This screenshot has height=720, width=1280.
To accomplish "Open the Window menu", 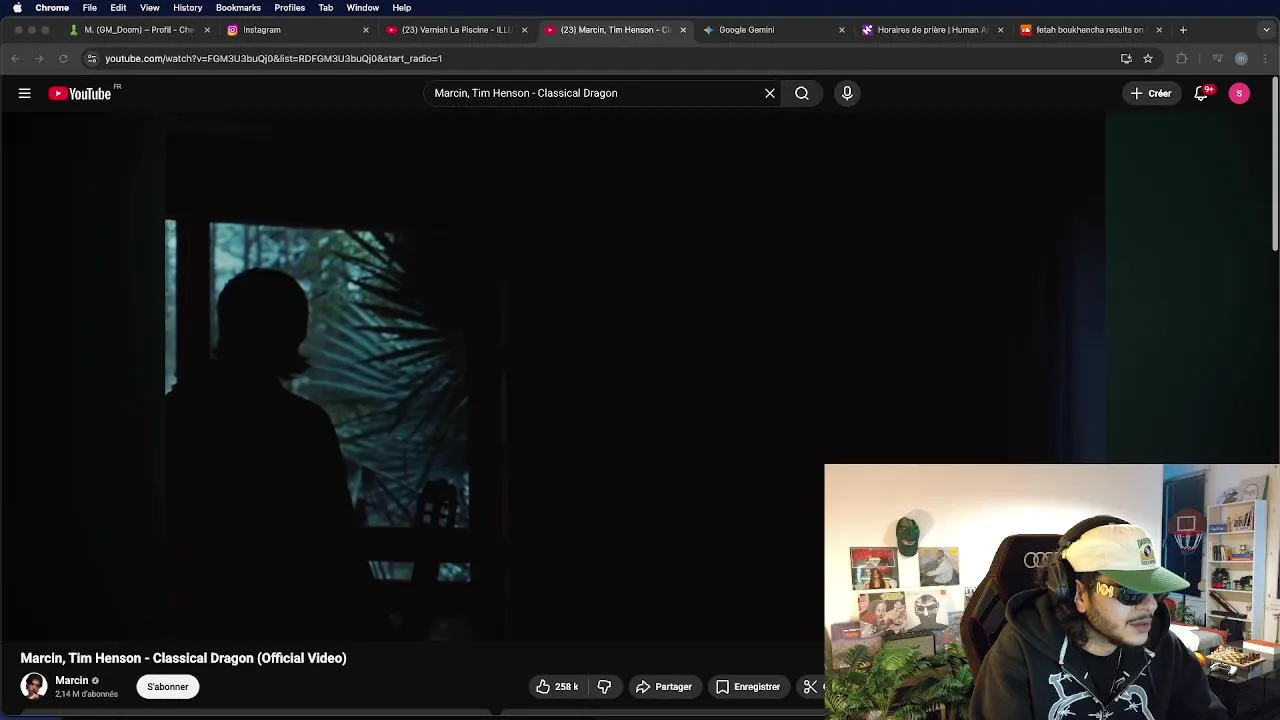I will [x=363, y=8].
